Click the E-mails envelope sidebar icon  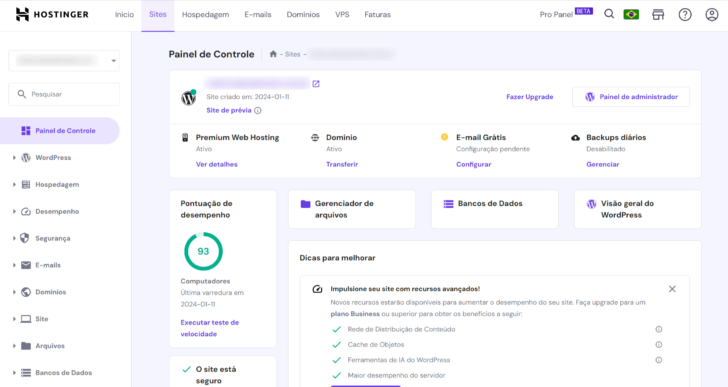pos(26,265)
